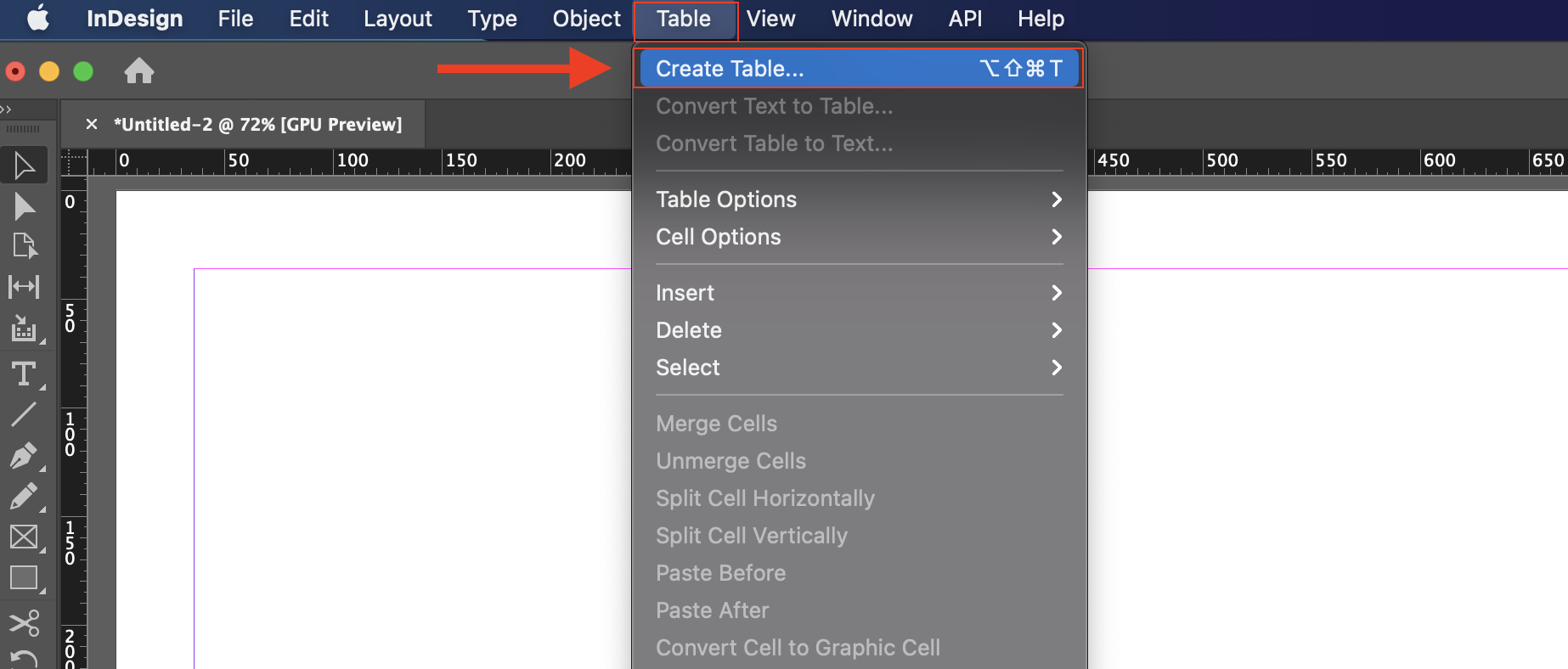The image size is (1568, 669).
Task: Select the Direct Selection tool
Action: pos(25,206)
